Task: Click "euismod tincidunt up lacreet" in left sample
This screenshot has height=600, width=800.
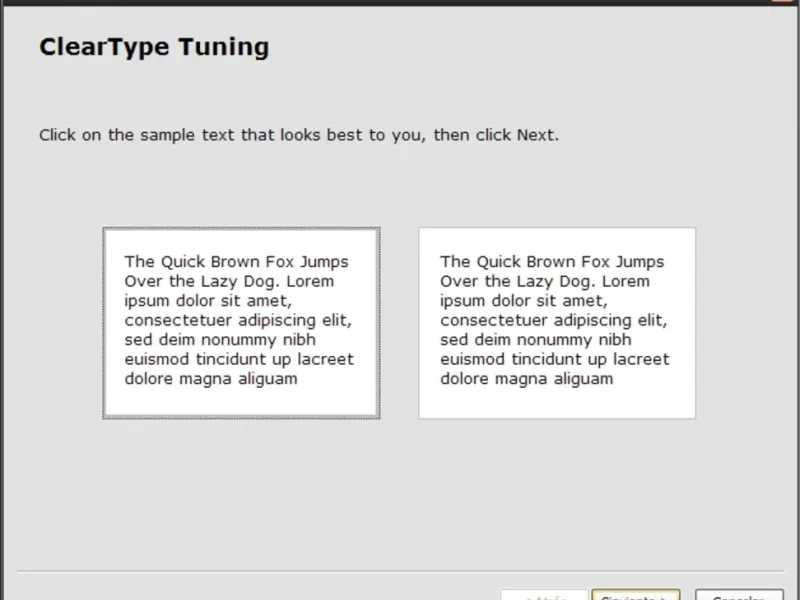Action: coord(239,359)
